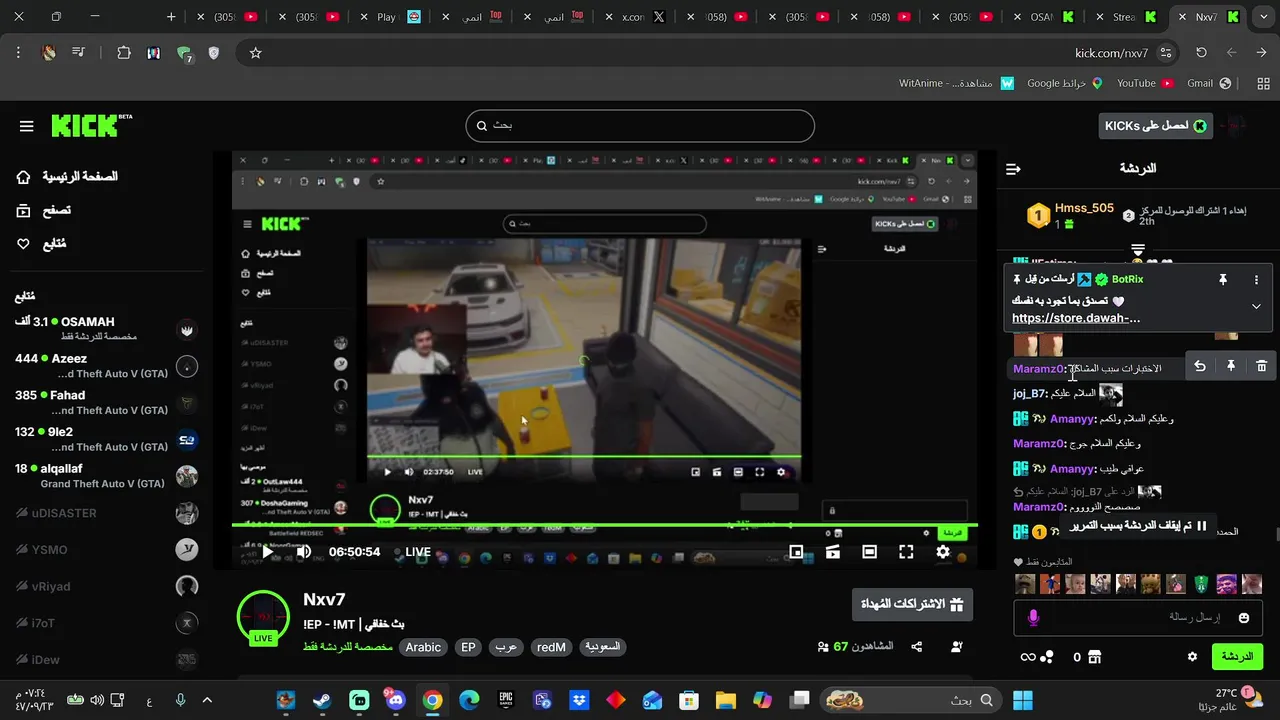The height and width of the screenshot is (720, 1280).
Task: Open vRiyad offline channel
Action: pos(105,586)
